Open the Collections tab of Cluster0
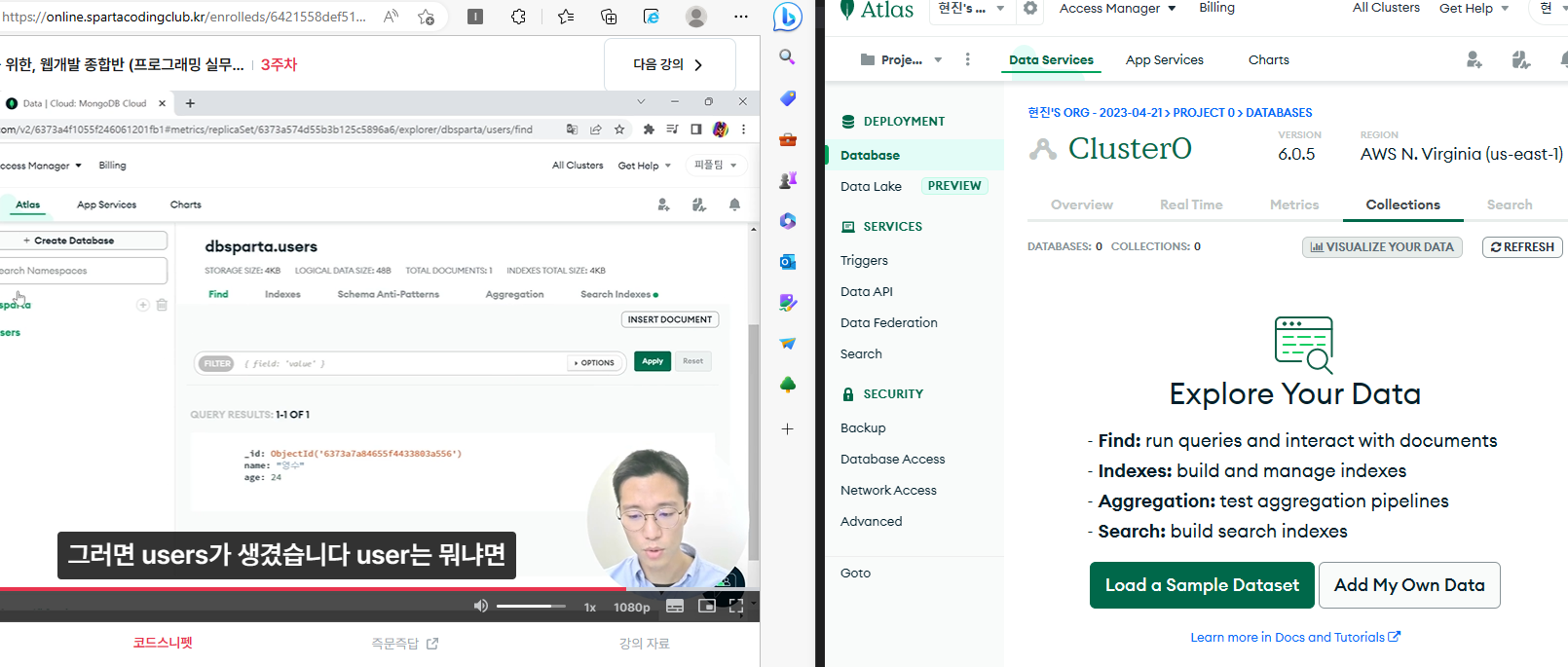This screenshot has height=667, width=1568. click(x=1402, y=204)
